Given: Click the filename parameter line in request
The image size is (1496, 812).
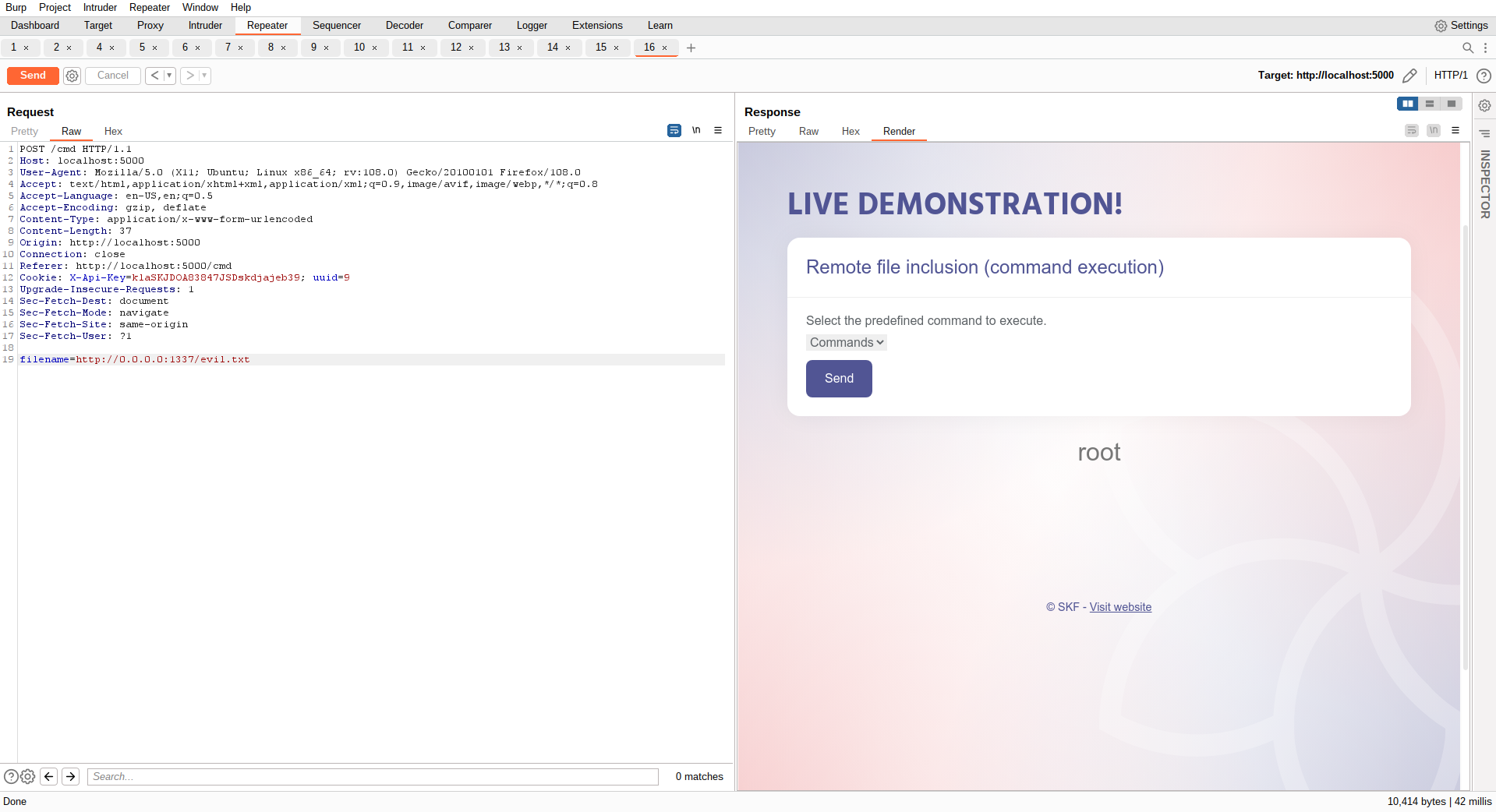Looking at the screenshot, I should pyautogui.click(x=371, y=359).
